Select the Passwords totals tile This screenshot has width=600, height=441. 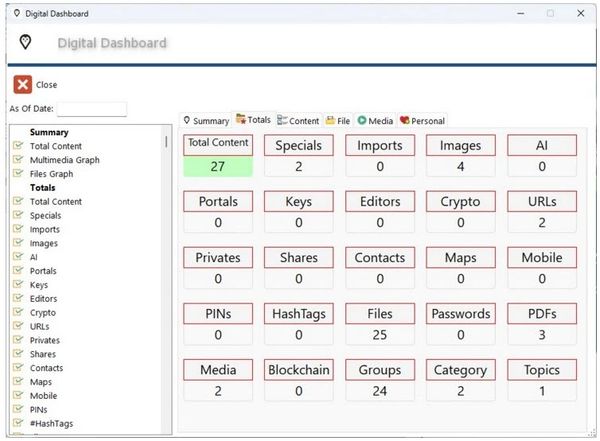tap(461, 314)
